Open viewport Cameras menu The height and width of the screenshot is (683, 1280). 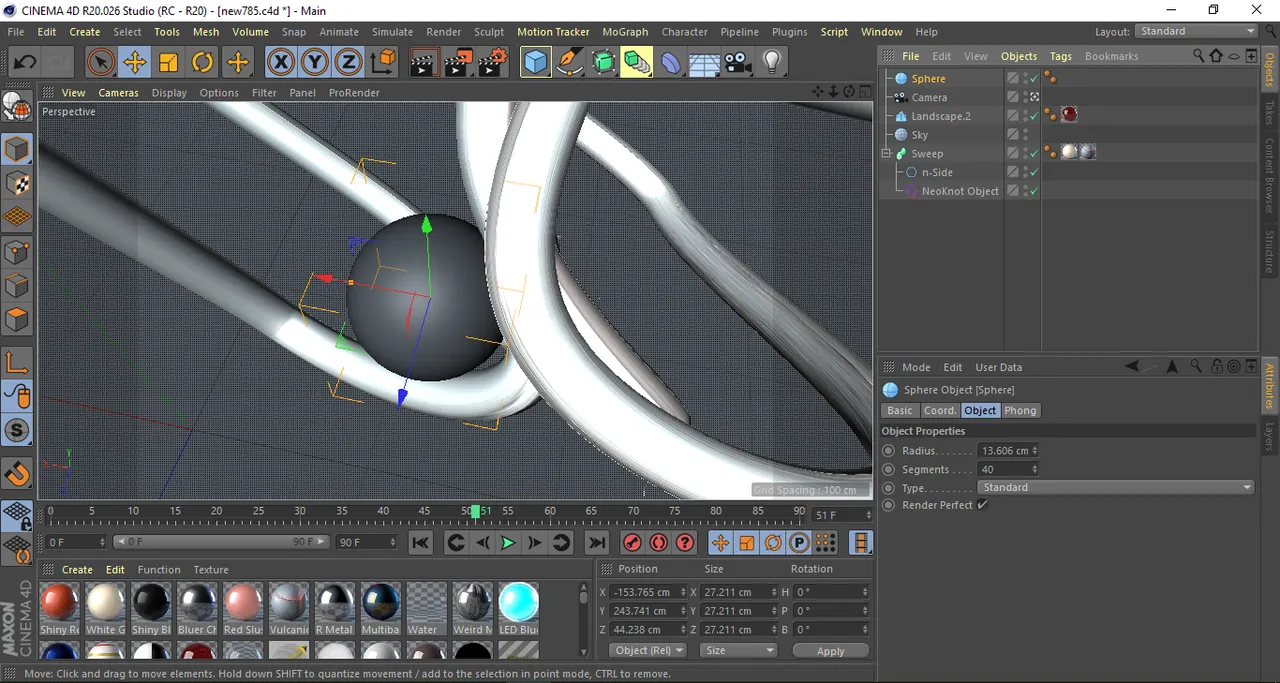click(118, 92)
